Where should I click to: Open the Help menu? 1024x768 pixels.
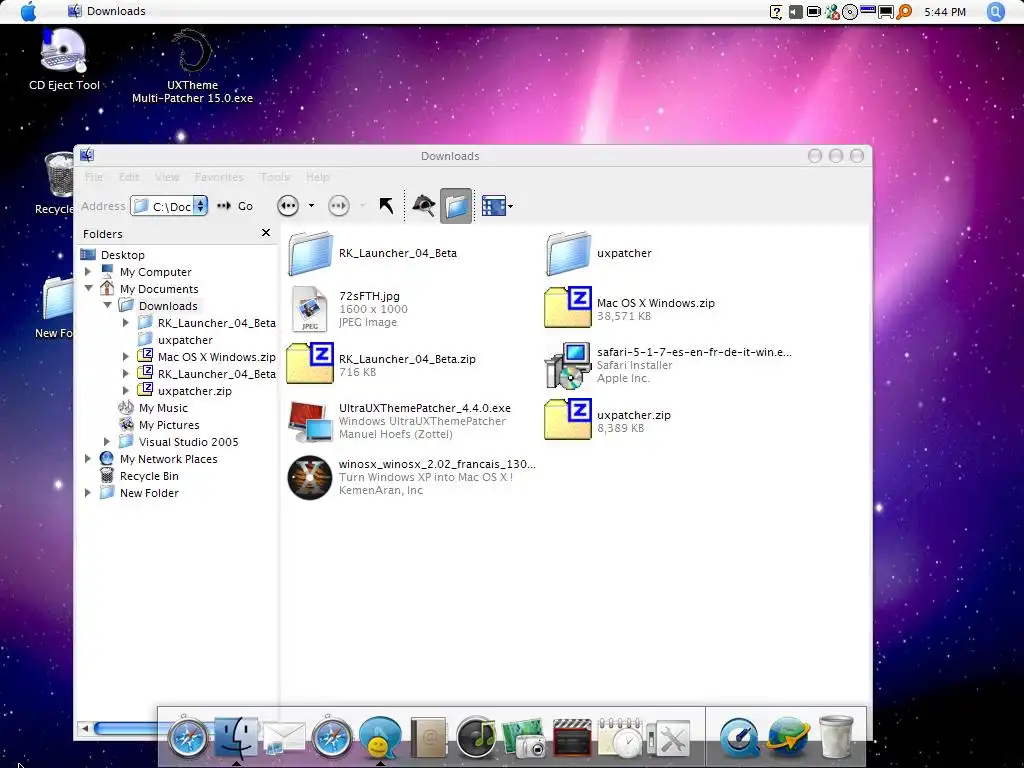[317, 177]
